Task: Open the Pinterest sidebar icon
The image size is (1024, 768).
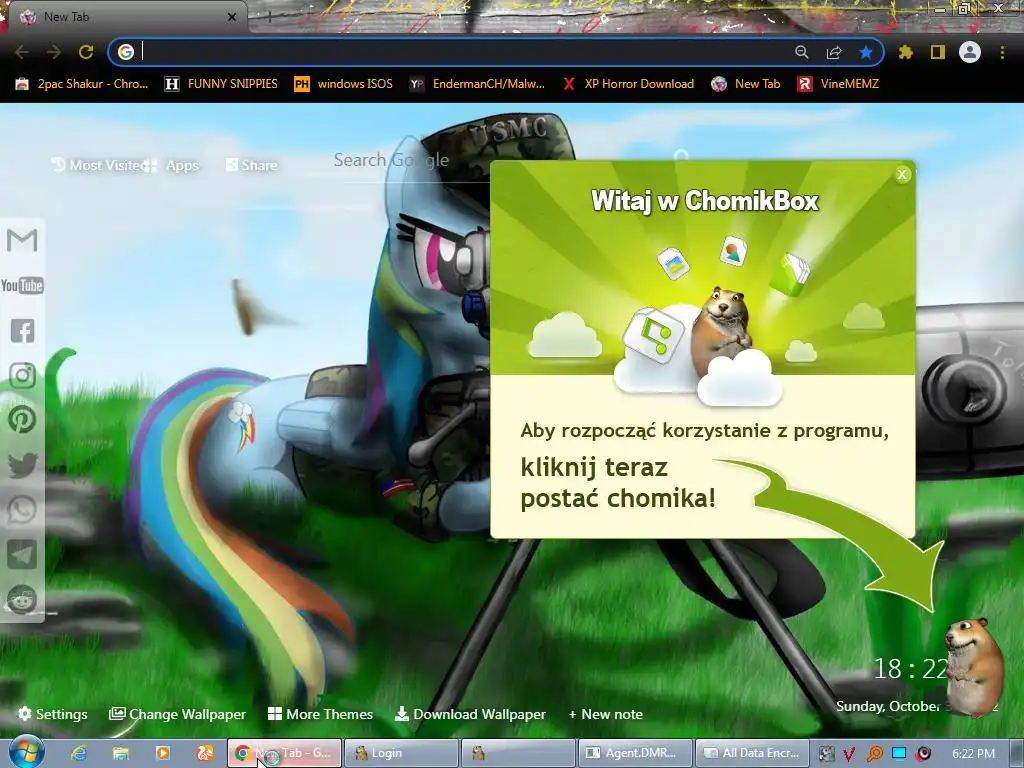Action: click(x=22, y=420)
